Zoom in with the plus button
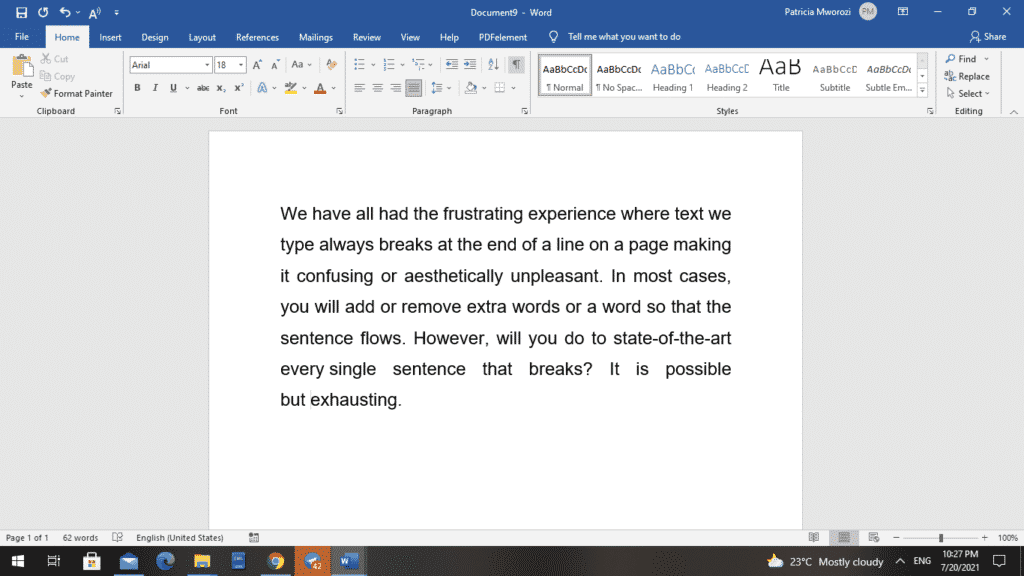 point(984,537)
